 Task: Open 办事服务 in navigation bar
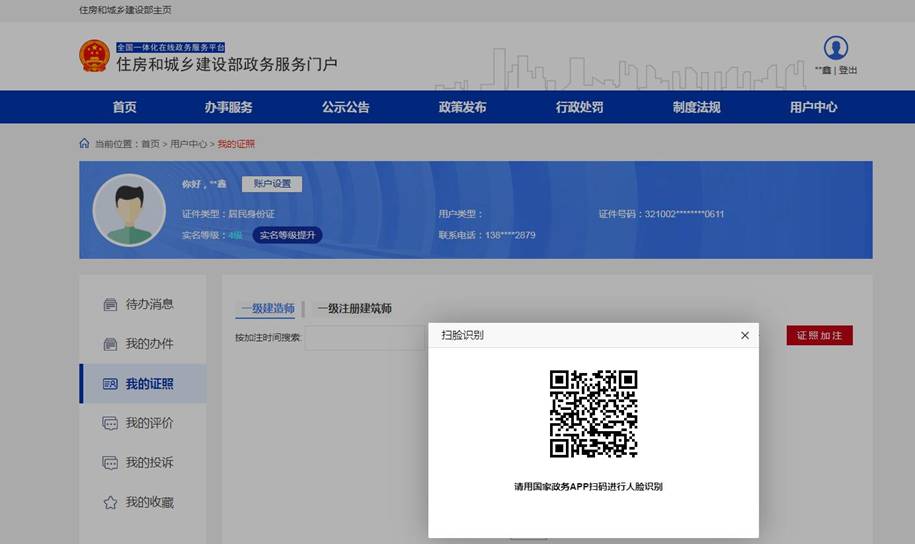[x=228, y=107]
